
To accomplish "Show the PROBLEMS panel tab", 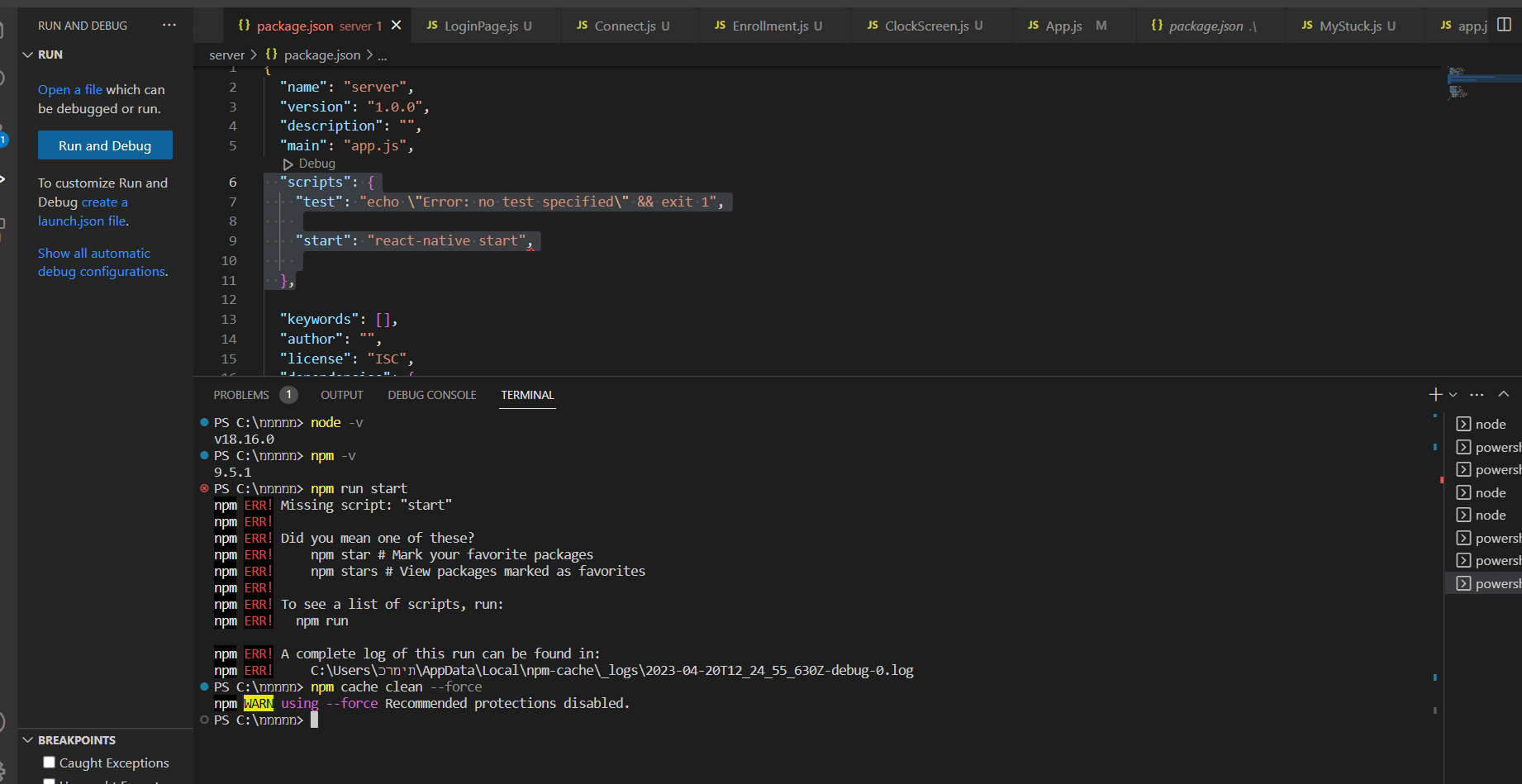I will pos(241,395).
